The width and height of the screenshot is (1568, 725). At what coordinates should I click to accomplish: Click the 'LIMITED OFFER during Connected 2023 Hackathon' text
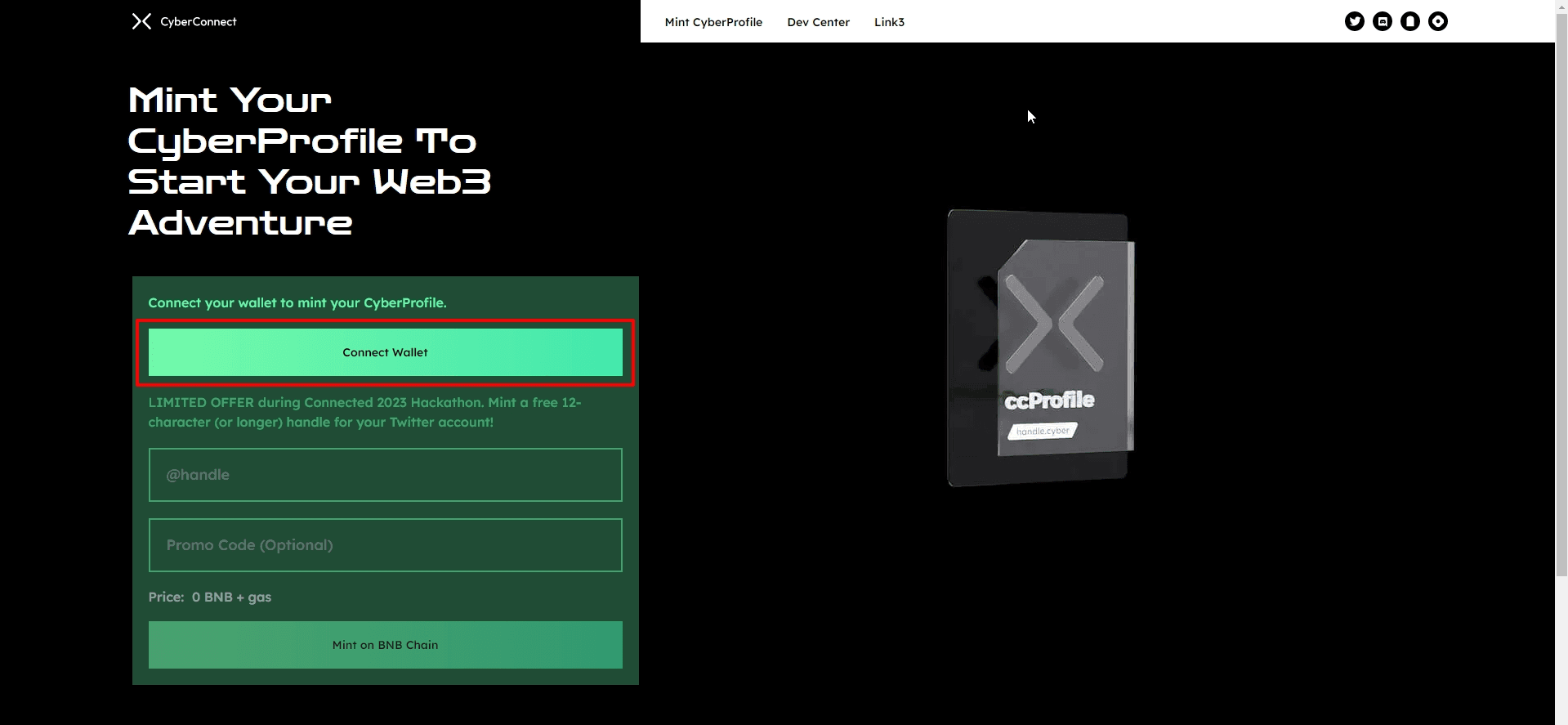[364, 412]
